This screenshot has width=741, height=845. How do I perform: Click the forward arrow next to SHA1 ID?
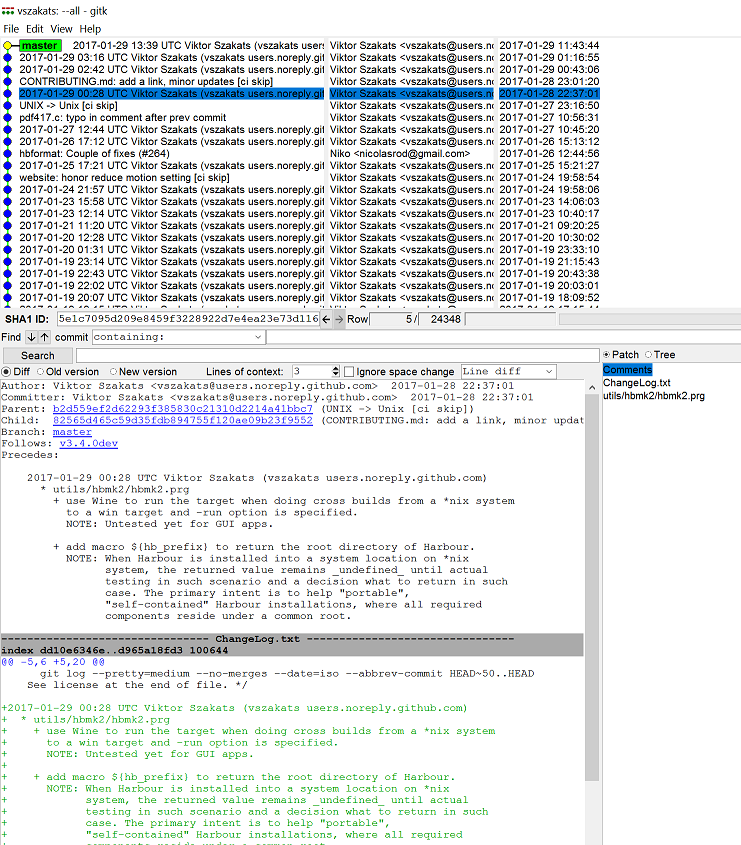pos(339,319)
